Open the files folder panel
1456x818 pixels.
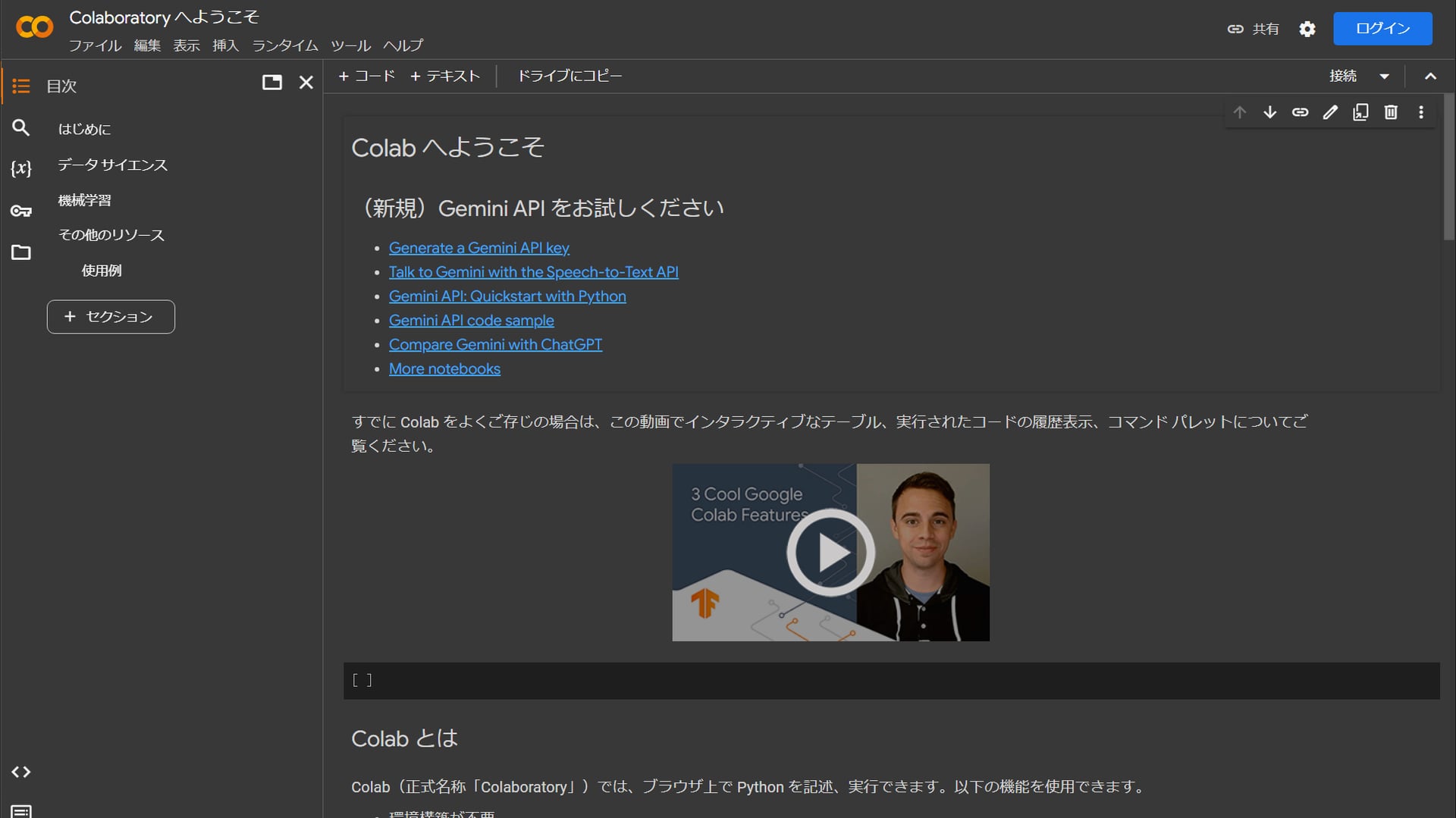21,252
